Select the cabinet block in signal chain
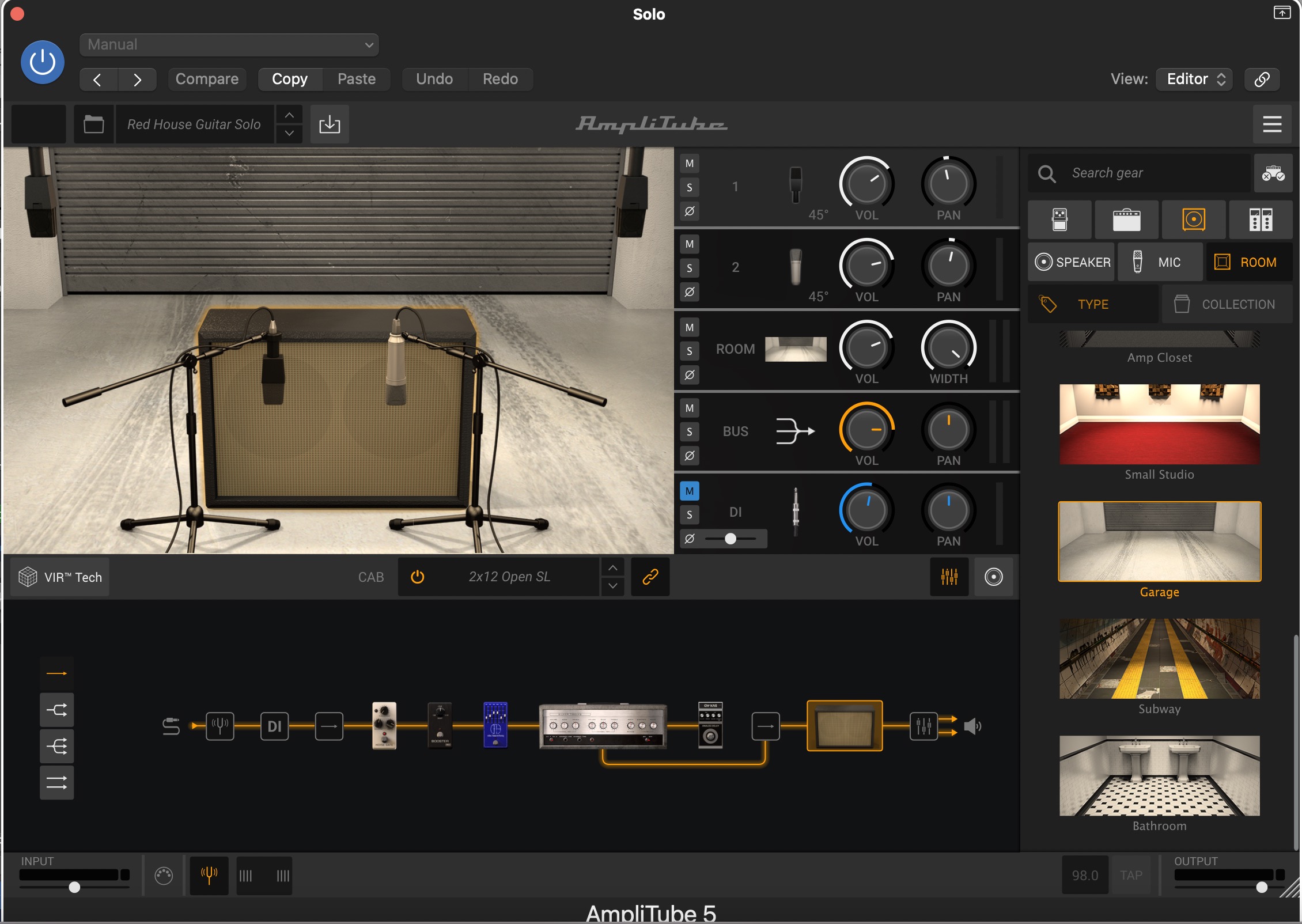Screen dimensions: 1302x924 [845, 726]
